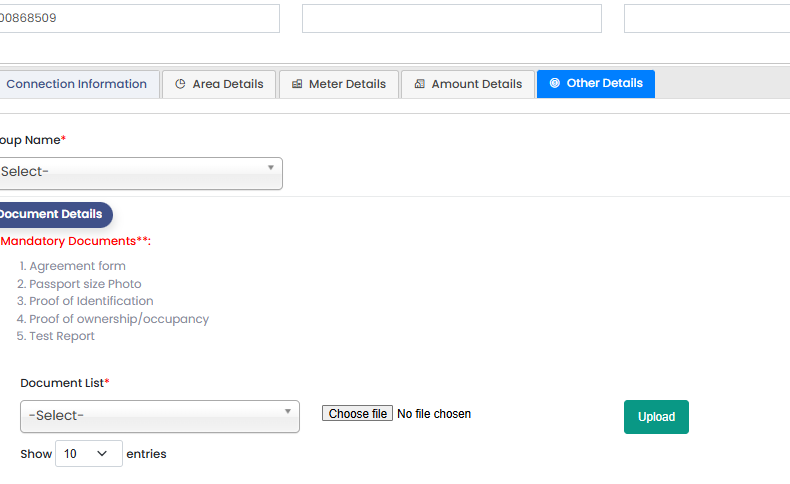Click the arrow on Group Name dropdown
This screenshot has width=790, height=484.
coord(271,168)
